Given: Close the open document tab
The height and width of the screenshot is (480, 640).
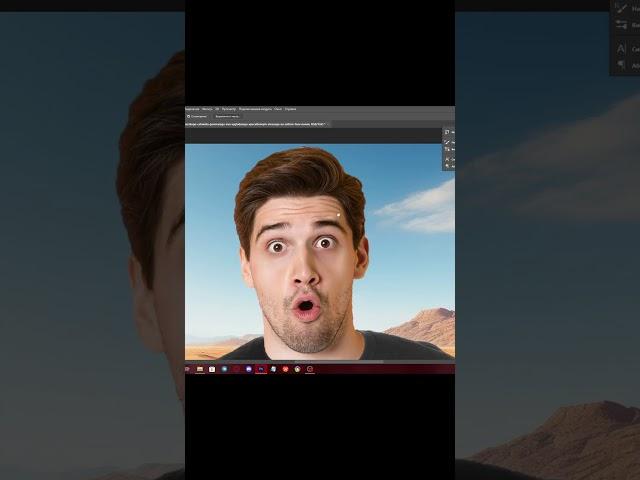Looking at the screenshot, I should tap(328, 124).
